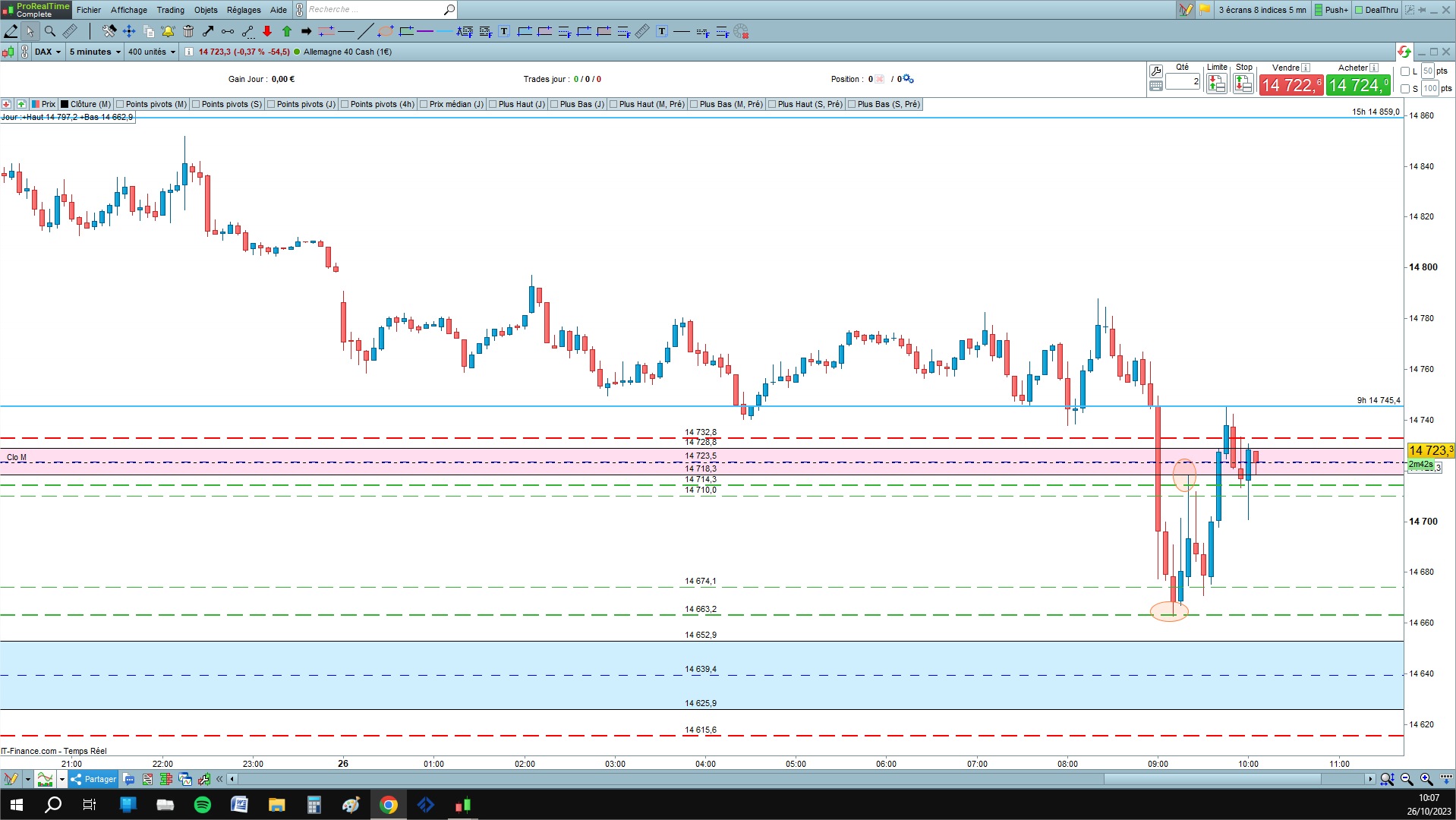Click the copy objects icon
Image resolution: width=1456 pixels, height=820 pixels.
149,31
